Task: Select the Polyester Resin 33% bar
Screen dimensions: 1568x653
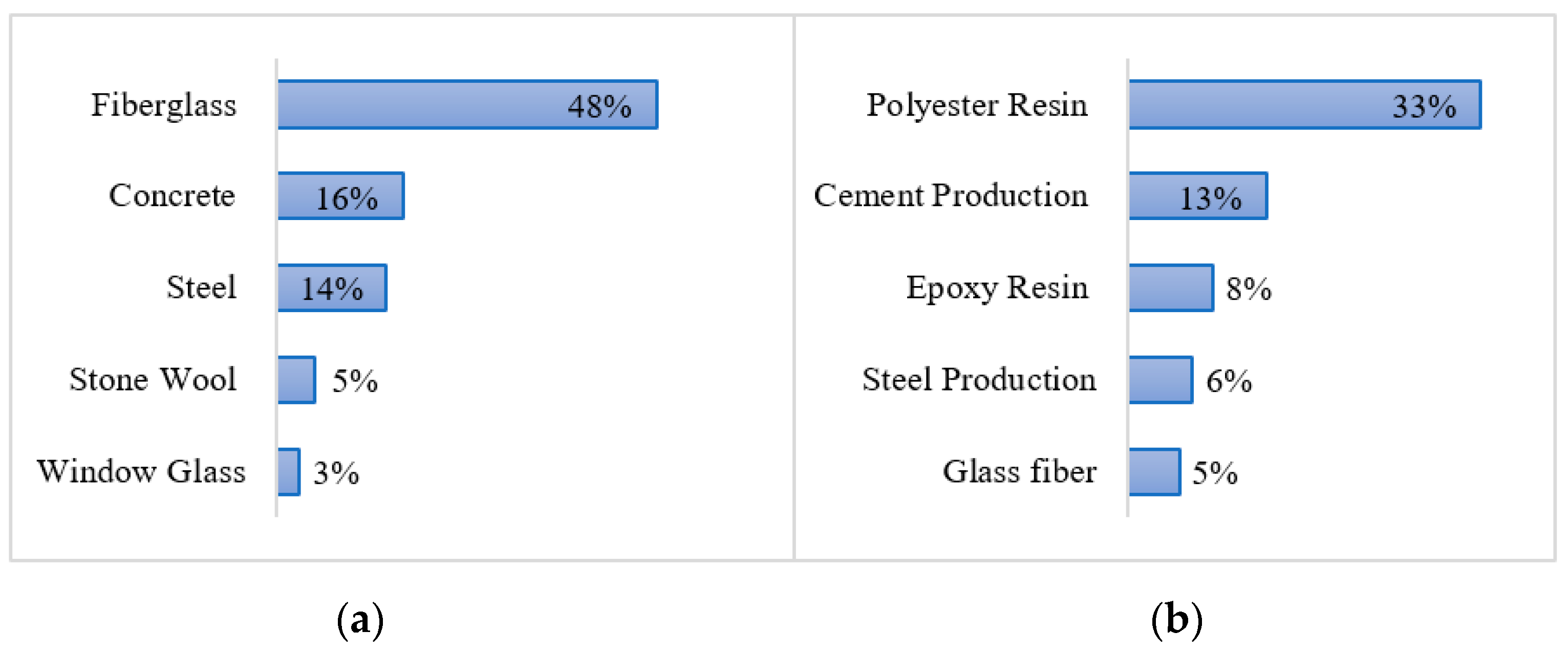Action: point(1304,105)
